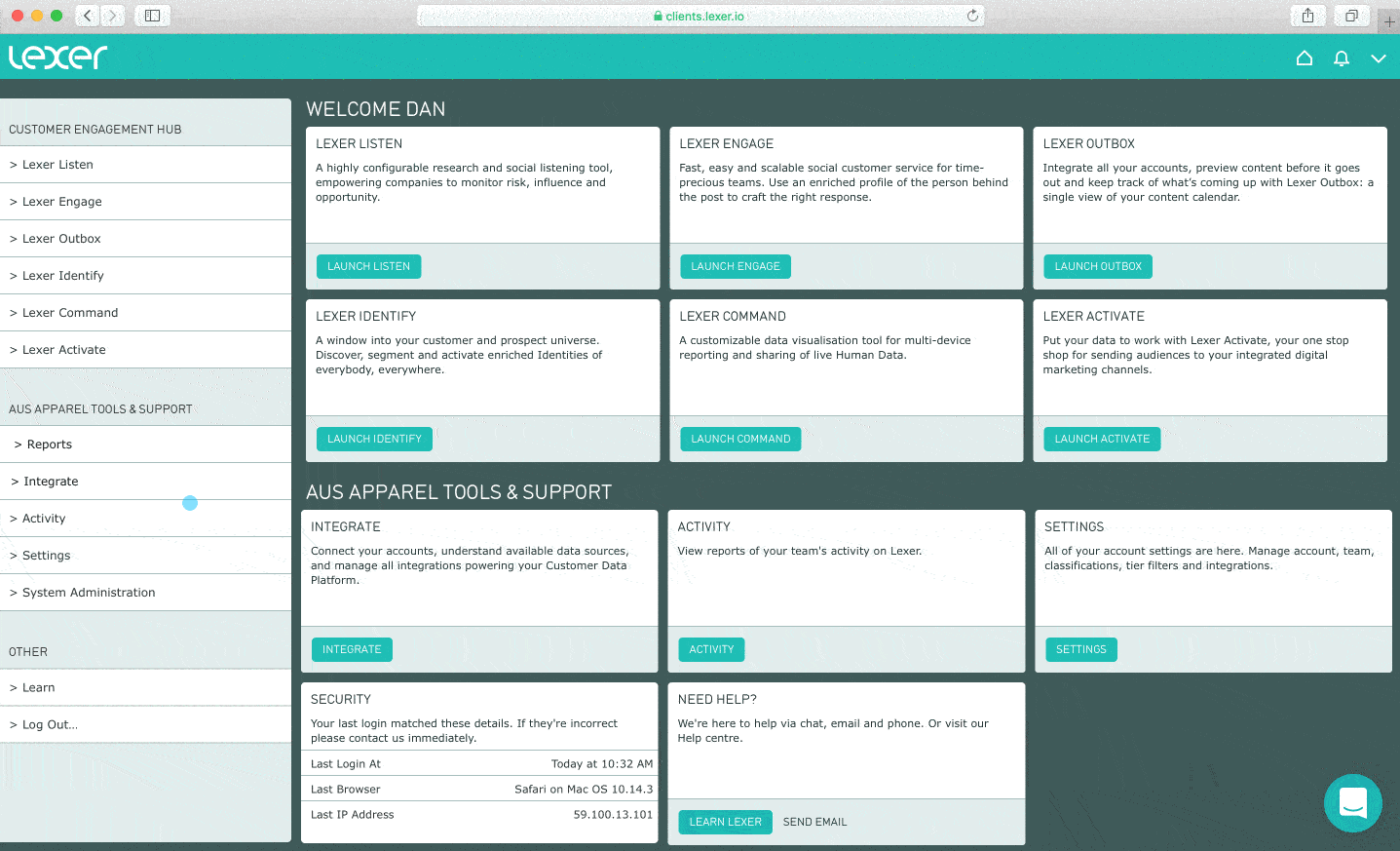Click the Customer Engagement Hub heading
This screenshot has width=1400, height=851.
pyautogui.click(x=95, y=130)
